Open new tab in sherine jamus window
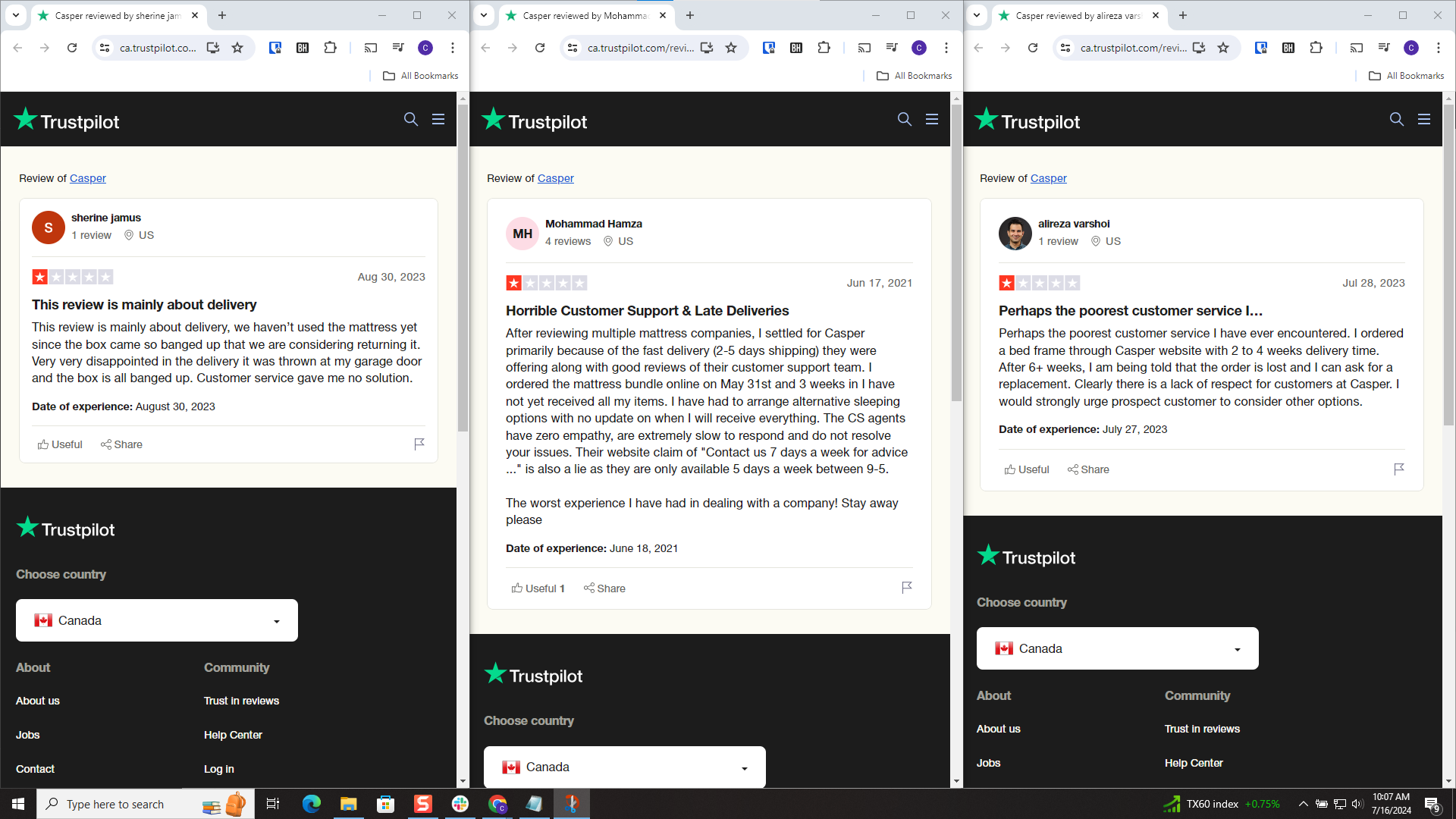Screen dimensions: 1456x819 click(x=222, y=15)
